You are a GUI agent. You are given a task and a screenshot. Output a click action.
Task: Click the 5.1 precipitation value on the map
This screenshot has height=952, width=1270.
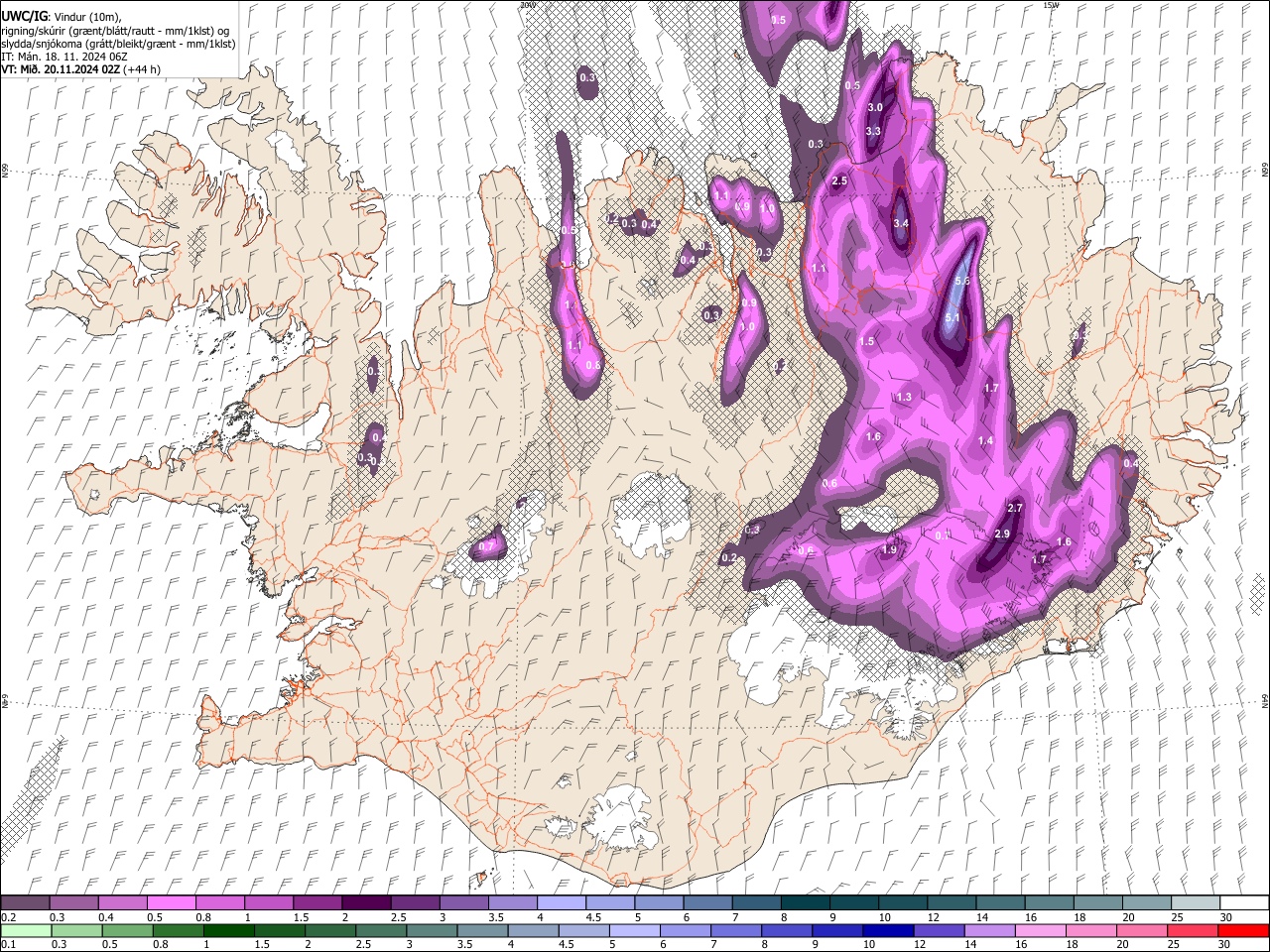(952, 317)
